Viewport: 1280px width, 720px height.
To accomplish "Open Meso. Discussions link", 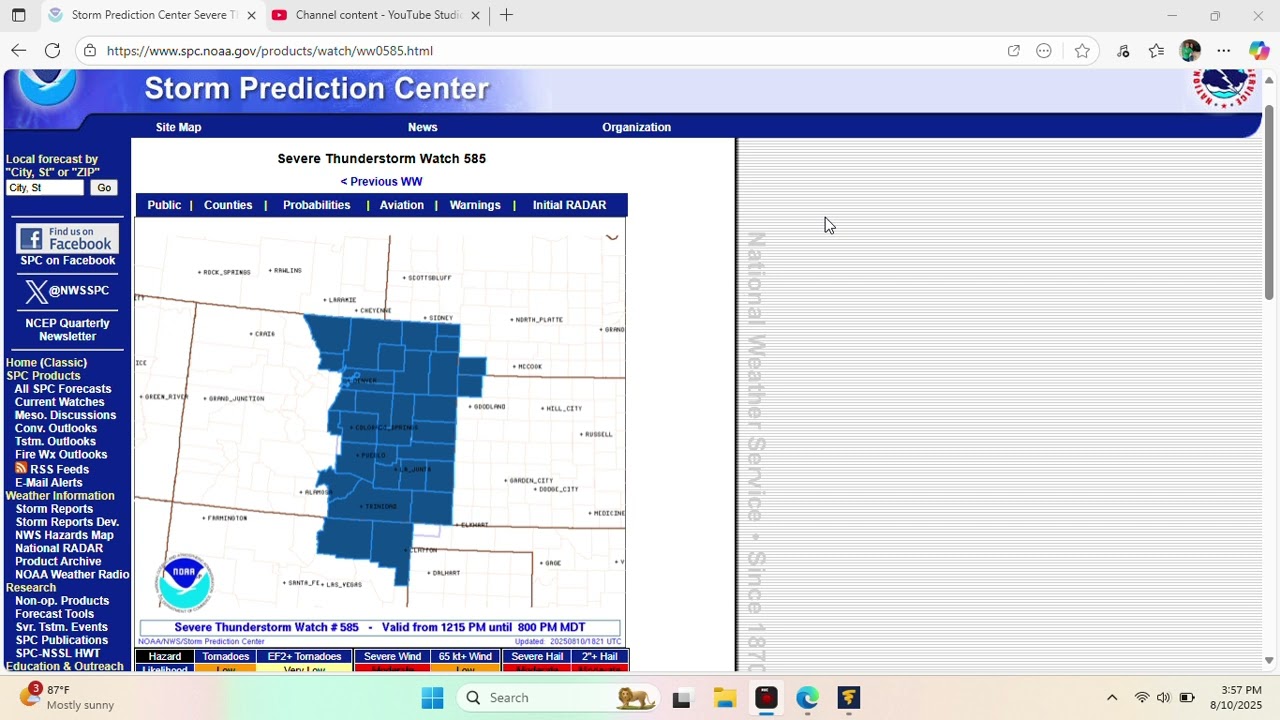I will [65, 415].
